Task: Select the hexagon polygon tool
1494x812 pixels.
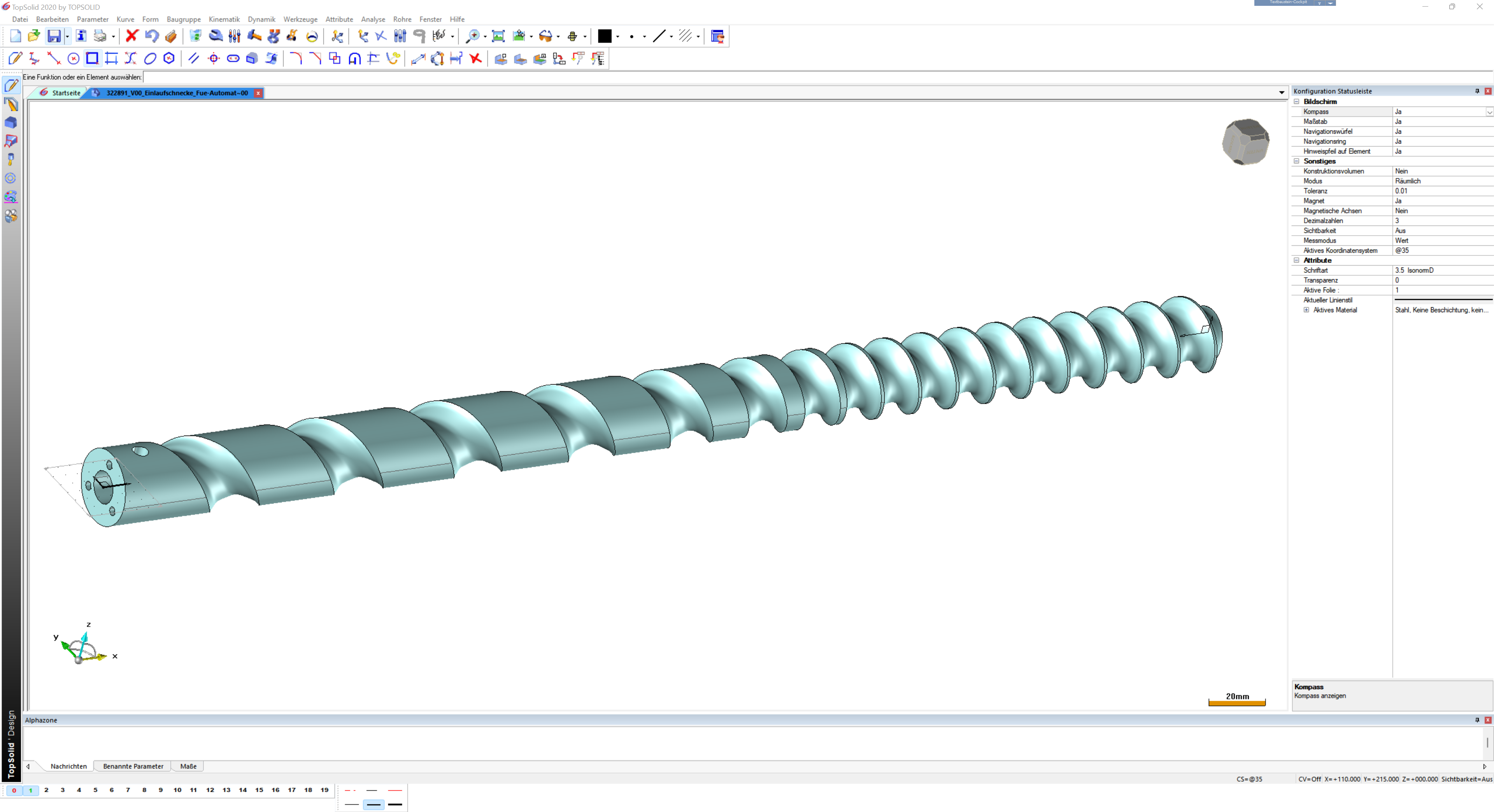Action: (169, 59)
